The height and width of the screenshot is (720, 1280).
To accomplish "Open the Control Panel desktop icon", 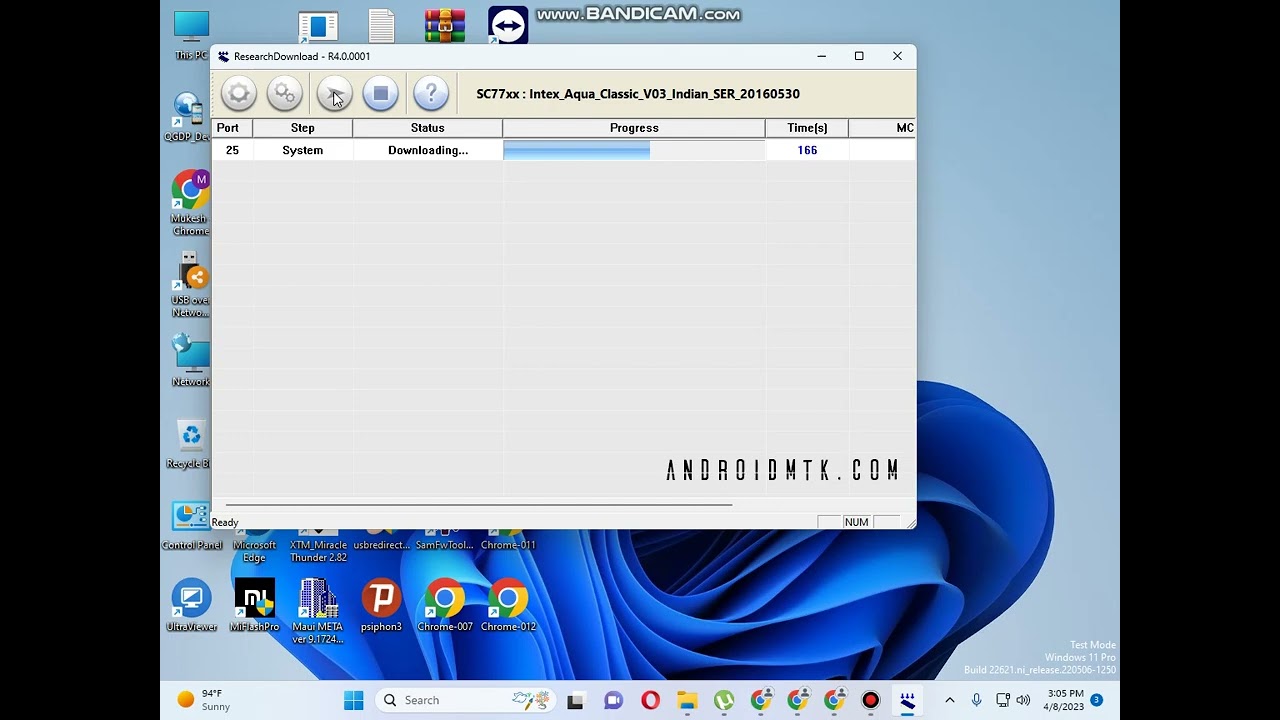I will pos(191,526).
